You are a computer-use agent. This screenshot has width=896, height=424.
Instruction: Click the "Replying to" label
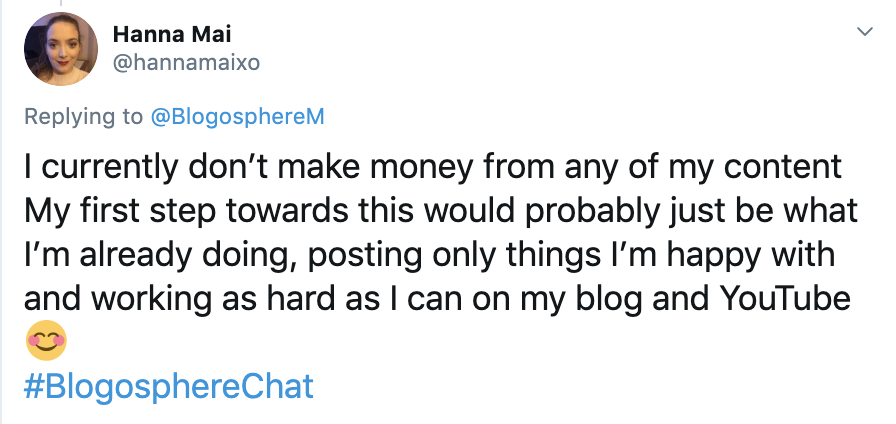pyautogui.click(x=84, y=116)
